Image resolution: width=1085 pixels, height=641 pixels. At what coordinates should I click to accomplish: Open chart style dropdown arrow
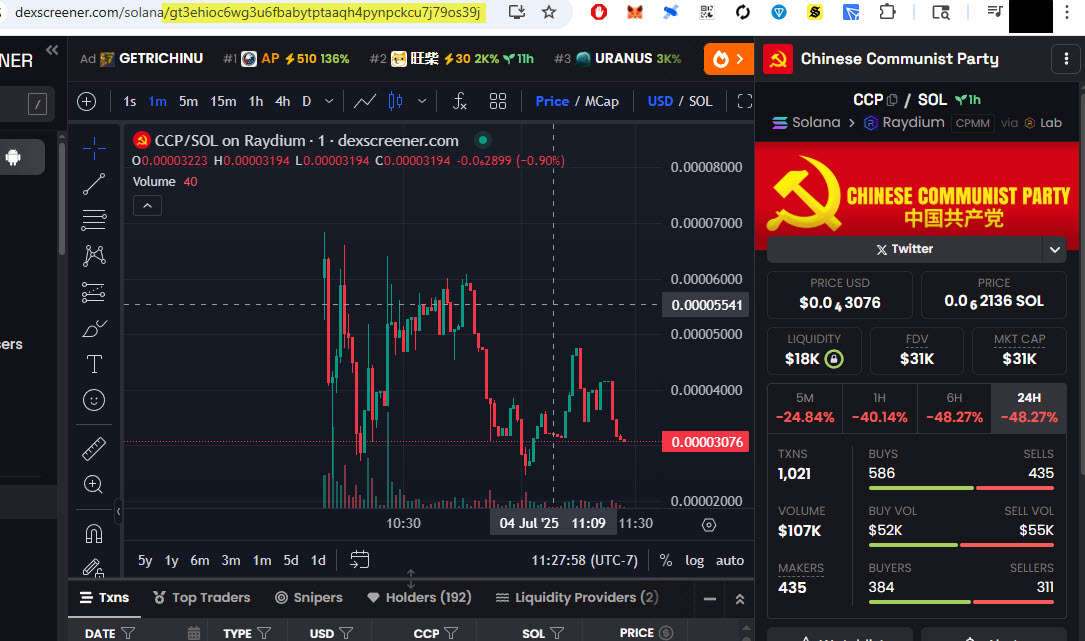(421, 102)
